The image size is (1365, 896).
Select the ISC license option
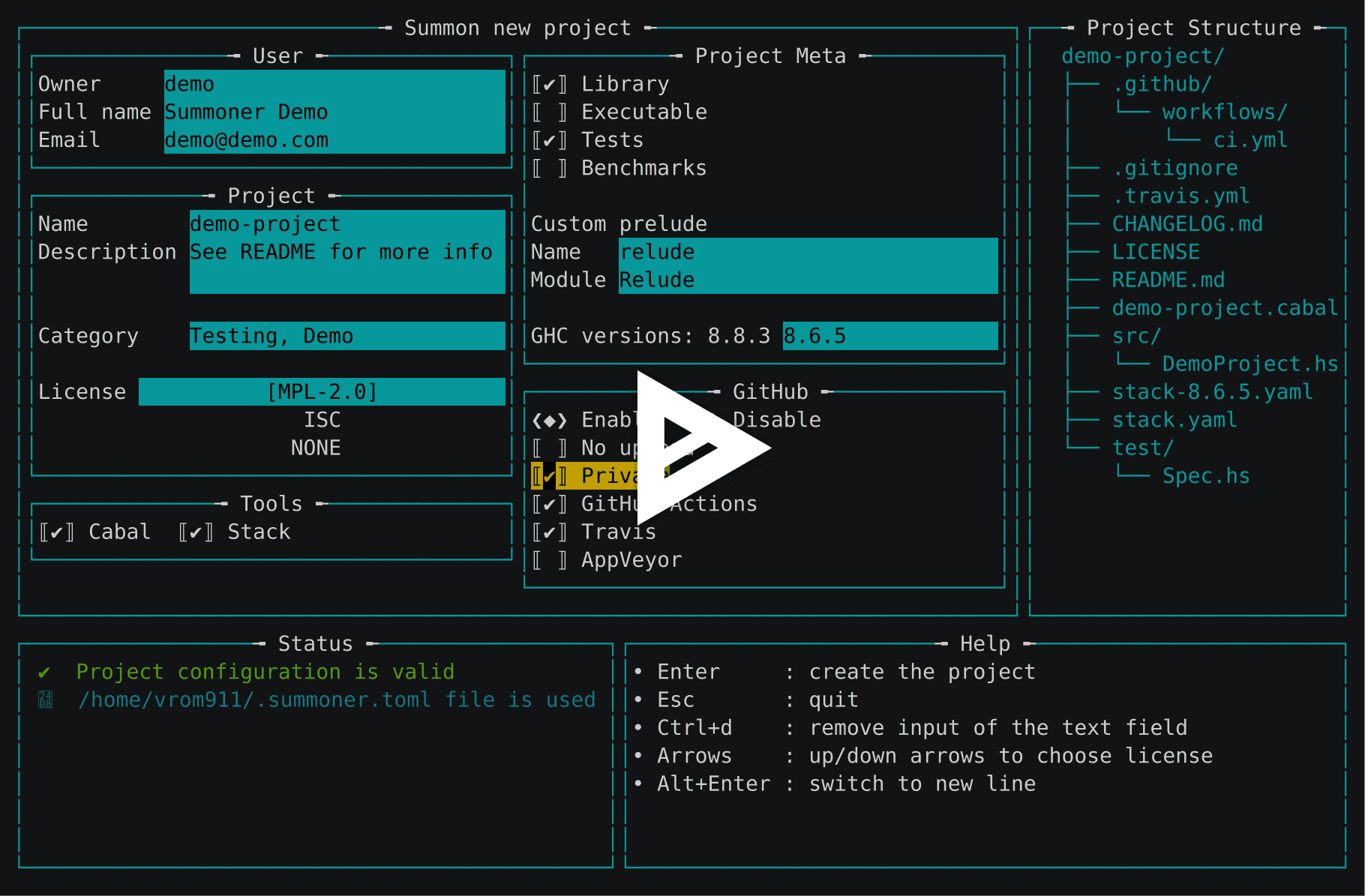322,420
